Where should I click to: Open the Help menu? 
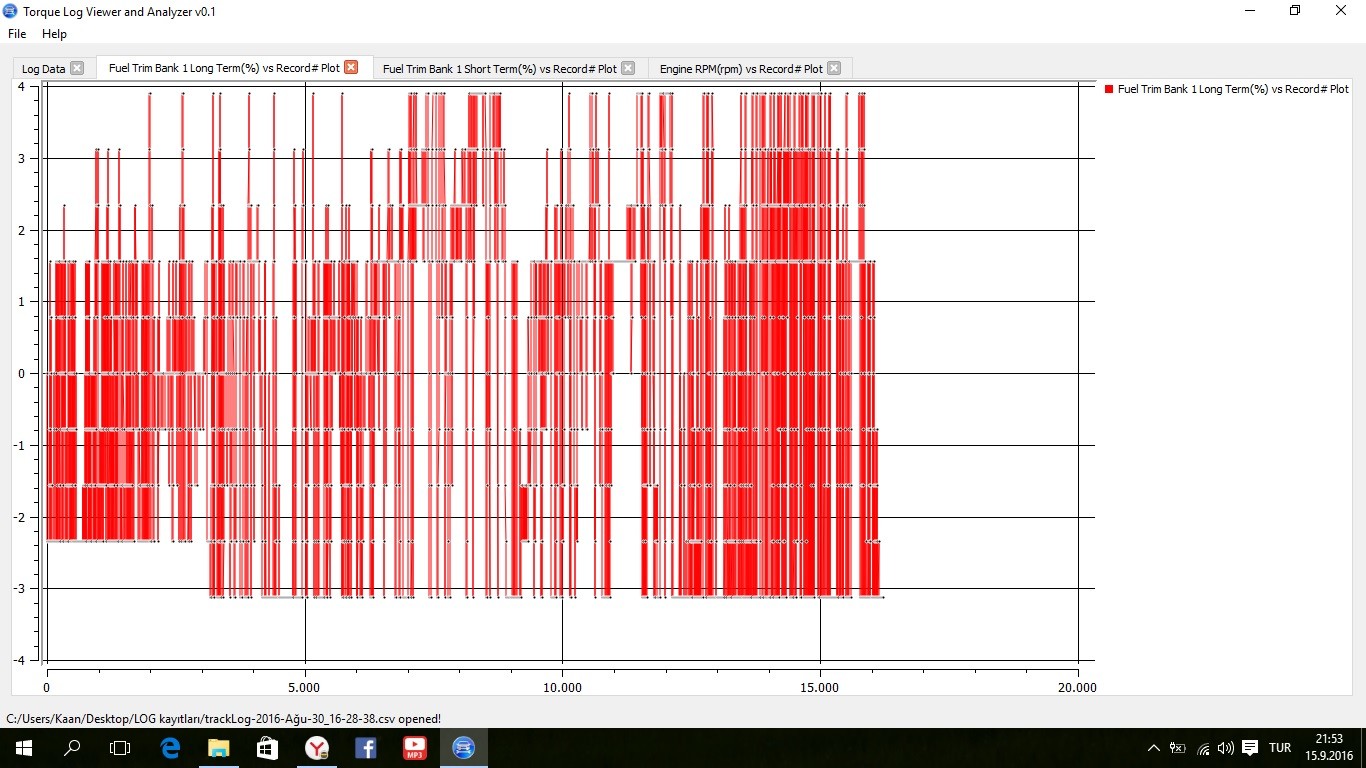54,34
